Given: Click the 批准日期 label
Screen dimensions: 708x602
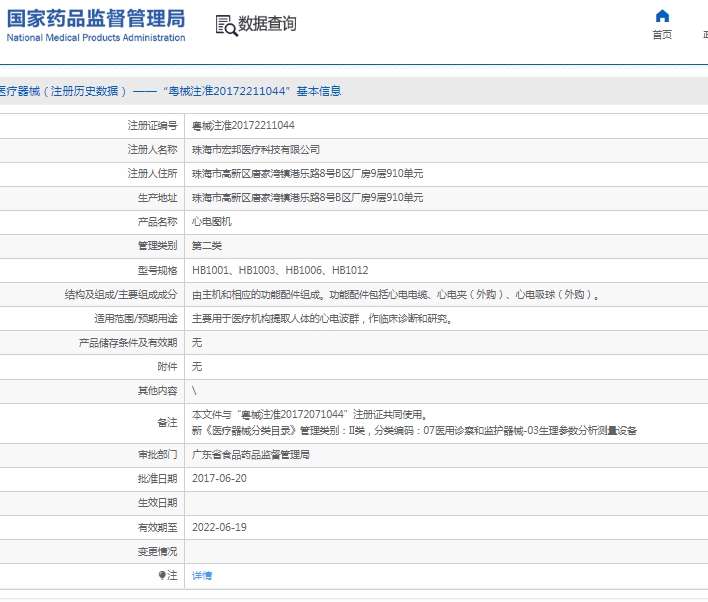Looking at the screenshot, I should [x=158, y=479].
